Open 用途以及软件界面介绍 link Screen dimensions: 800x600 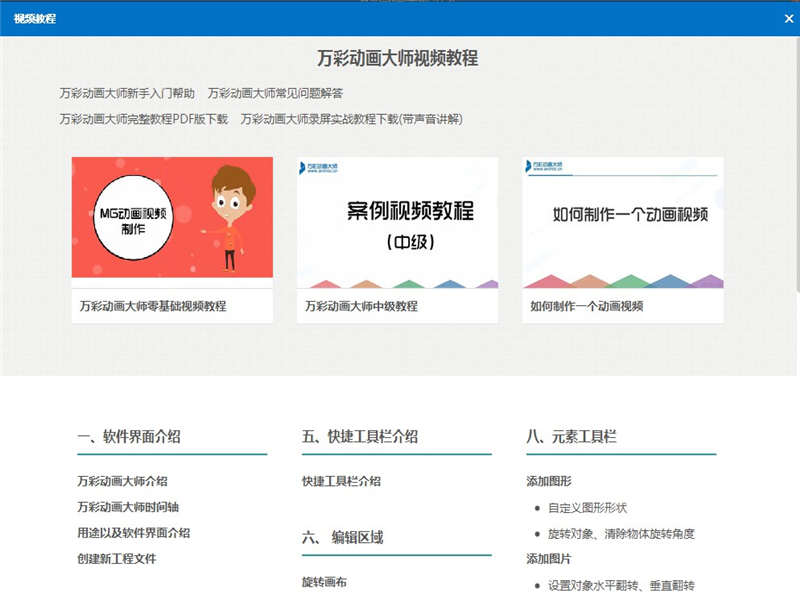(134, 533)
